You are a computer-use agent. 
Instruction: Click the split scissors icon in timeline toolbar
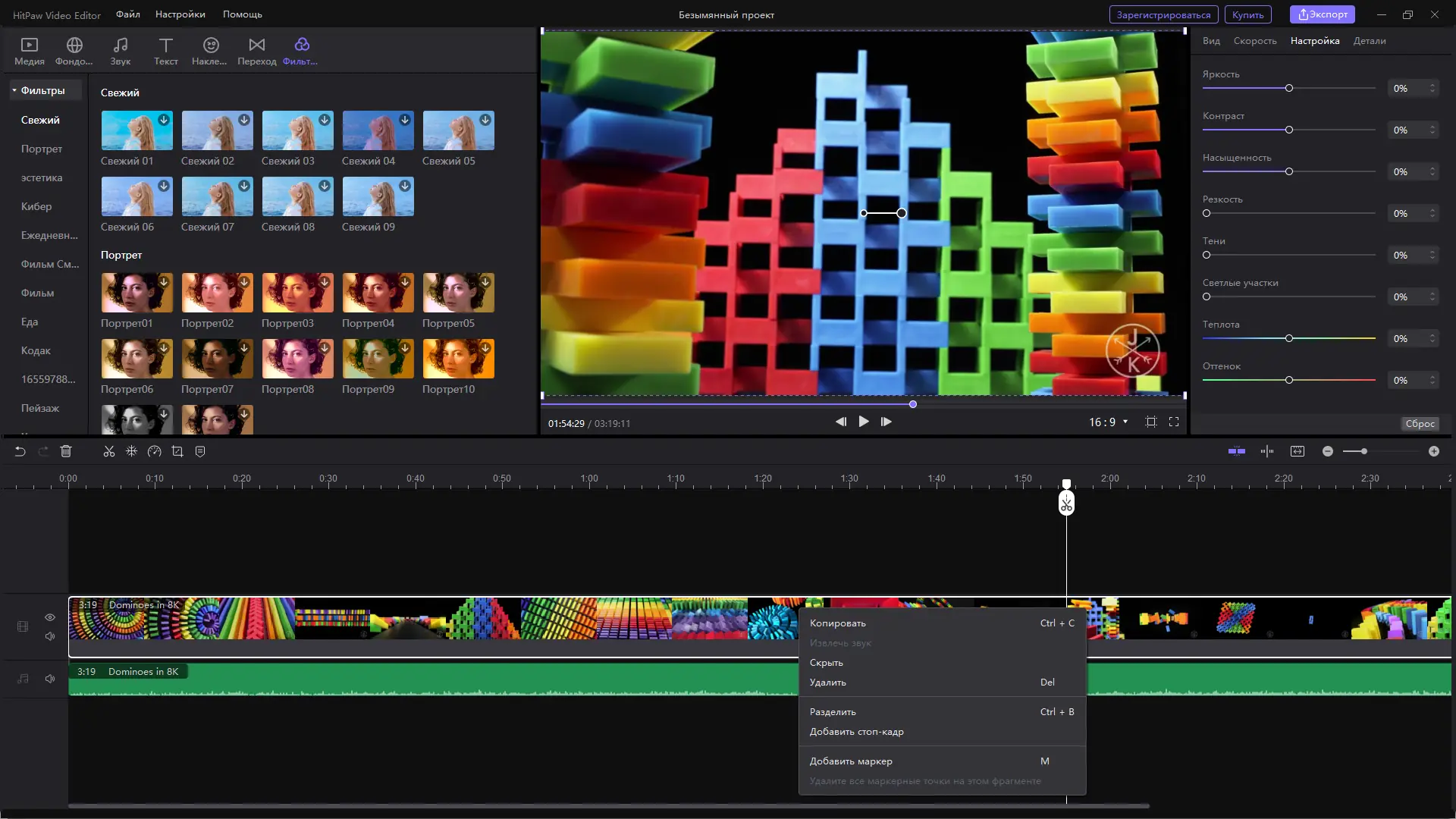coord(109,451)
